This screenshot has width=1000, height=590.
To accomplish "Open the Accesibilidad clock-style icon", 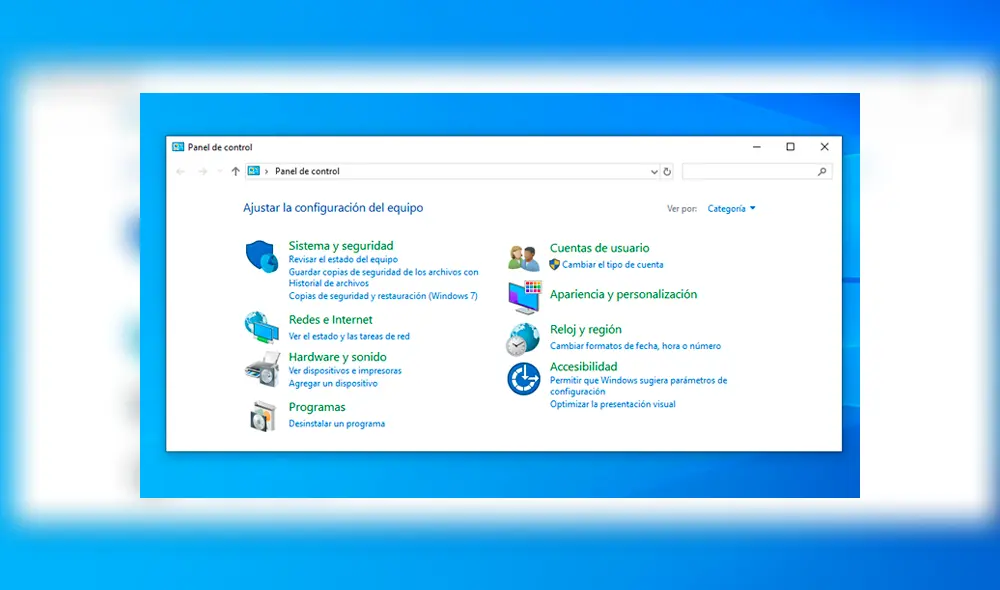I will pos(523,378).
